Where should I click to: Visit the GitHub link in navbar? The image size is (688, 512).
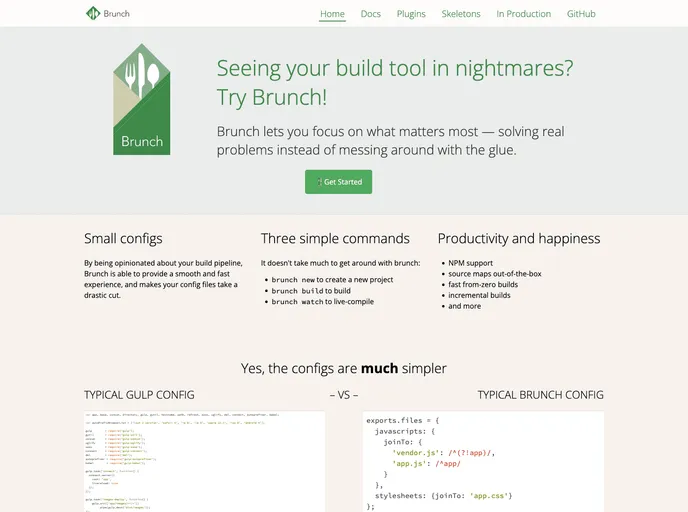point(581,14)
